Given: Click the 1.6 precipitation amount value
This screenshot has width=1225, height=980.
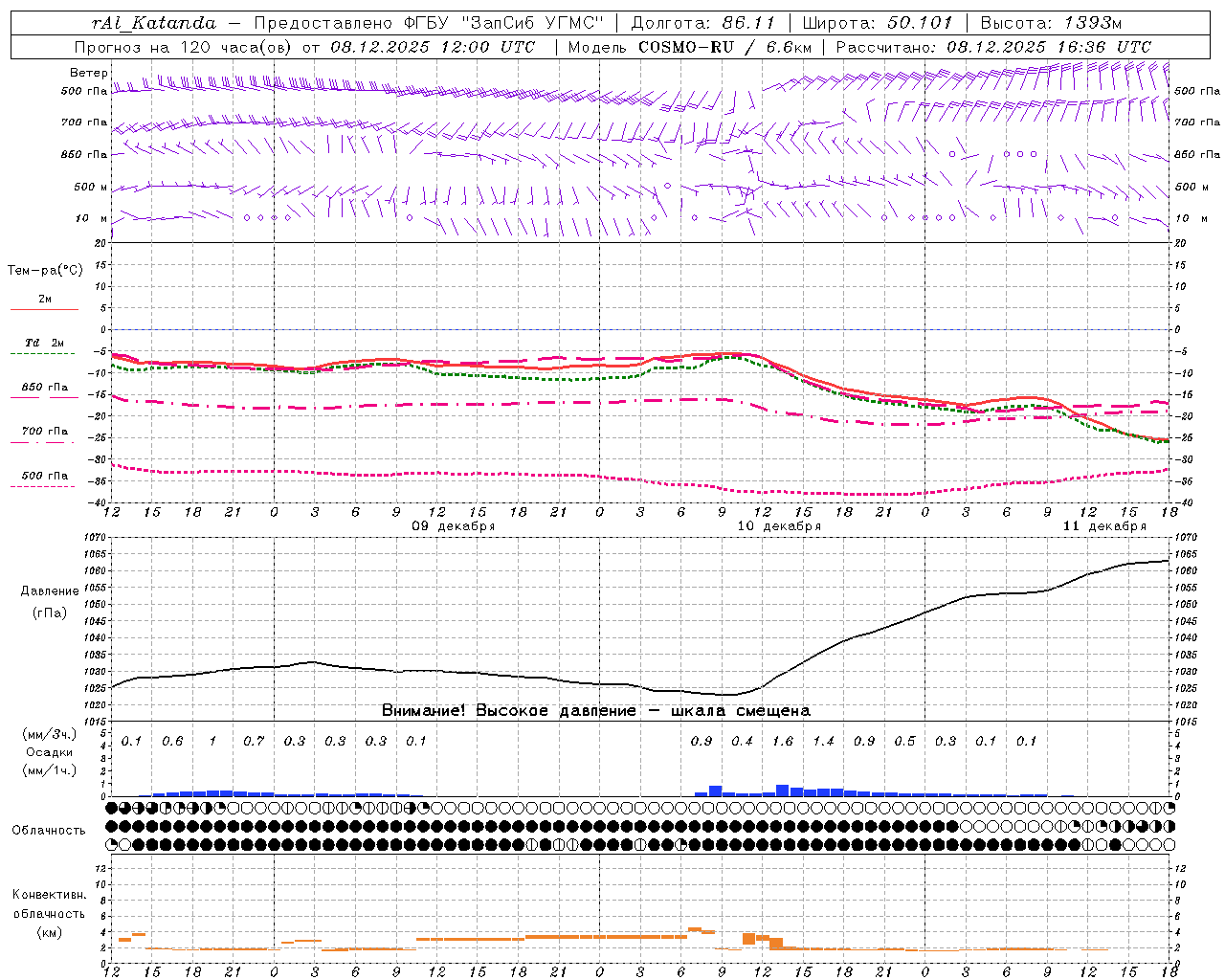Looking at the screenshot, I should point(783,741).
